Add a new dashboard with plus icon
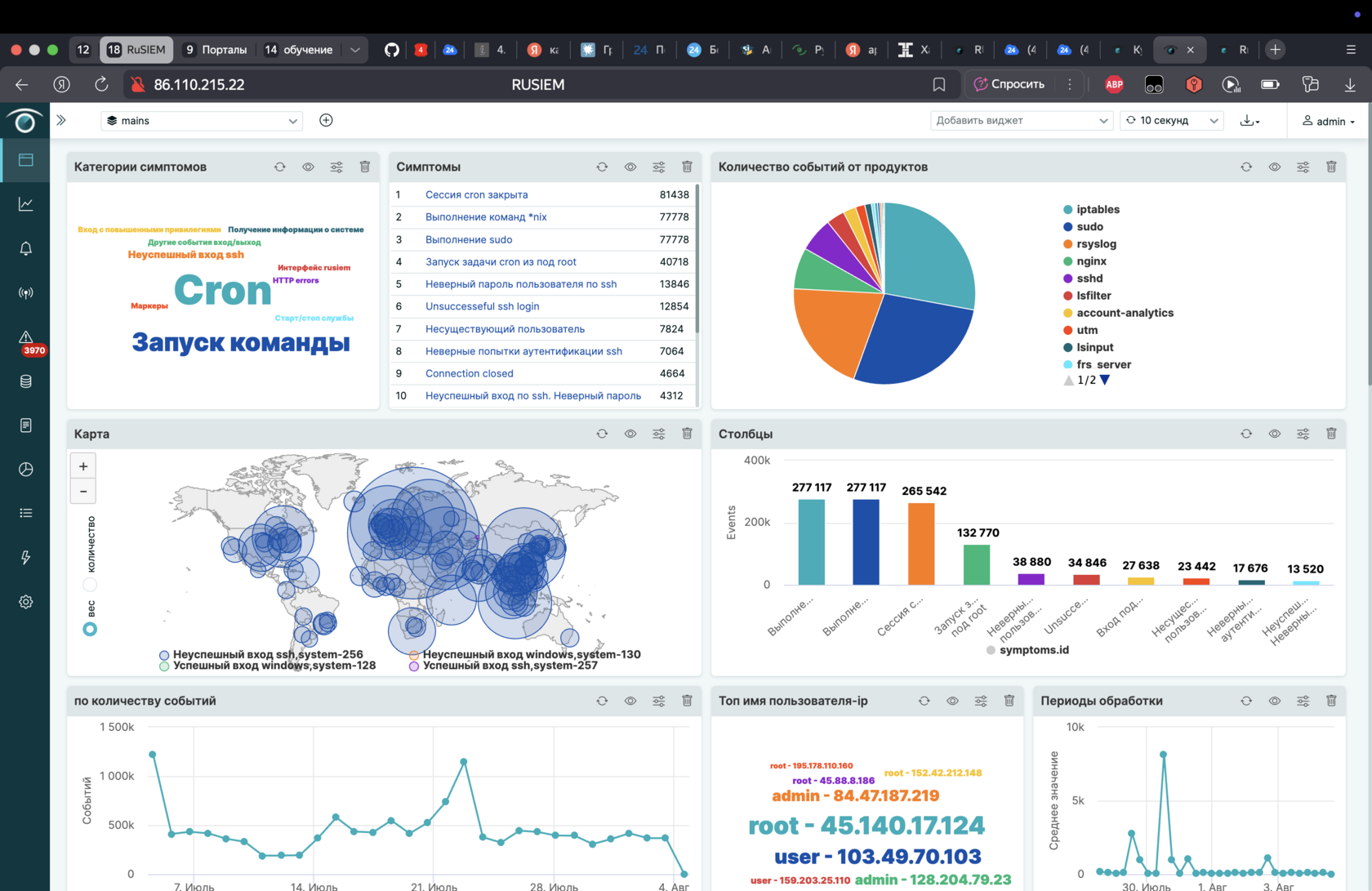The width and height of the screenshot is (1372, 891). coord(326,120)
